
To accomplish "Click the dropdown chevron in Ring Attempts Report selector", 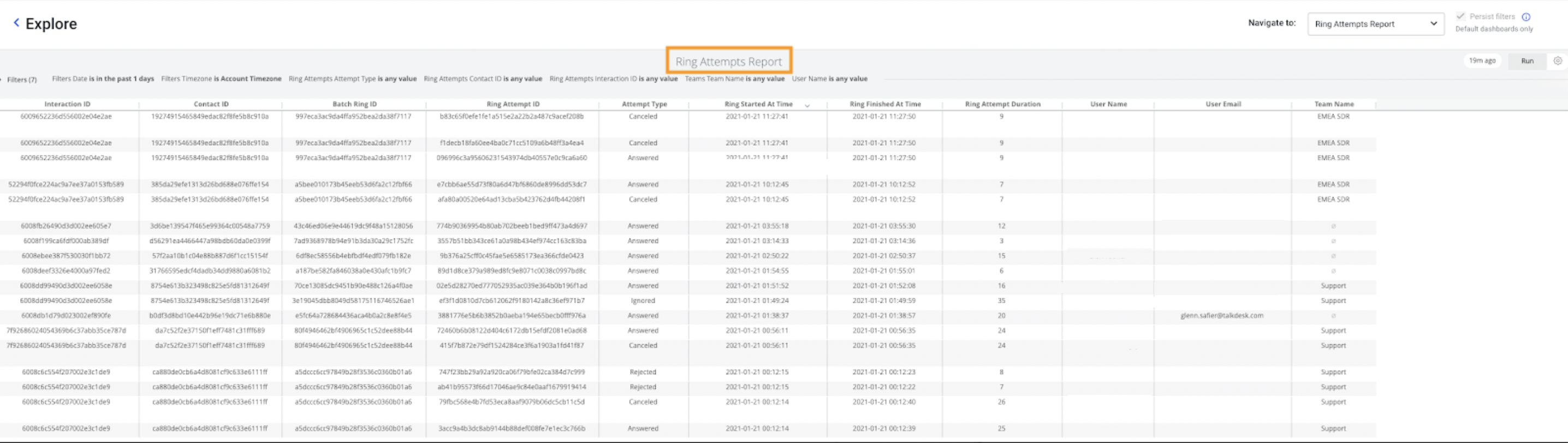I will [x=1434, y=25].
